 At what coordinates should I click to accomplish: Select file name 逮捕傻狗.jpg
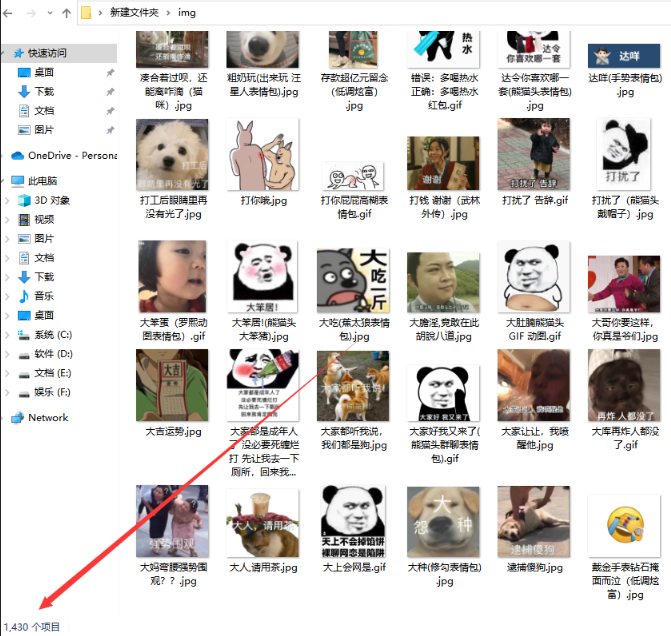534,568
